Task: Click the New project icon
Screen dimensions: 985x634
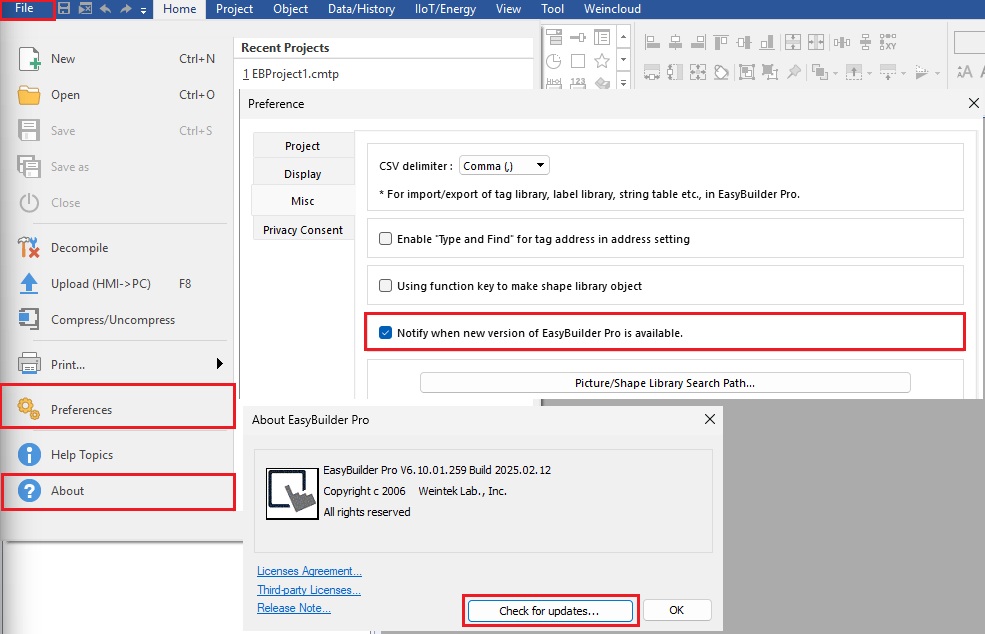Action: (x=30, y=59)
